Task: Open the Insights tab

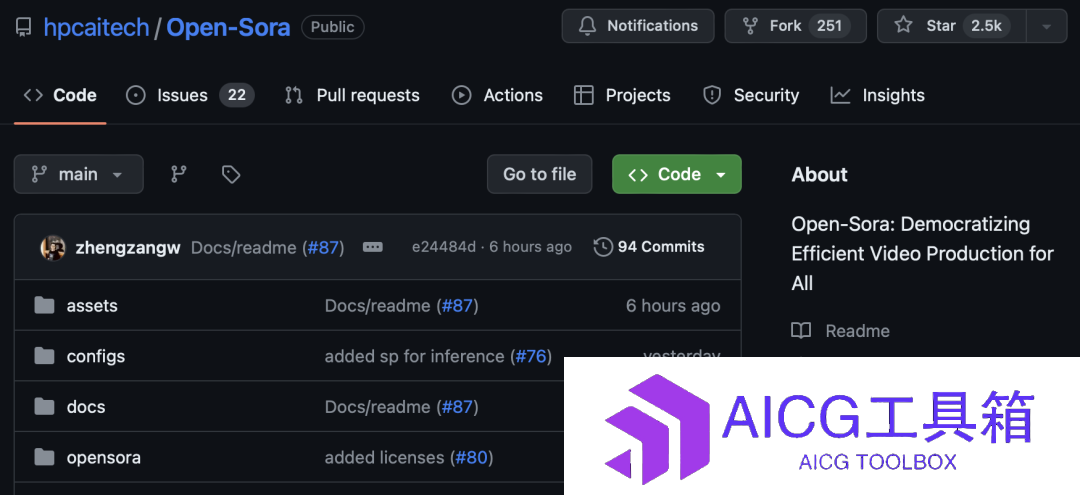Action: pyautogui.click(x=878, y=95)
